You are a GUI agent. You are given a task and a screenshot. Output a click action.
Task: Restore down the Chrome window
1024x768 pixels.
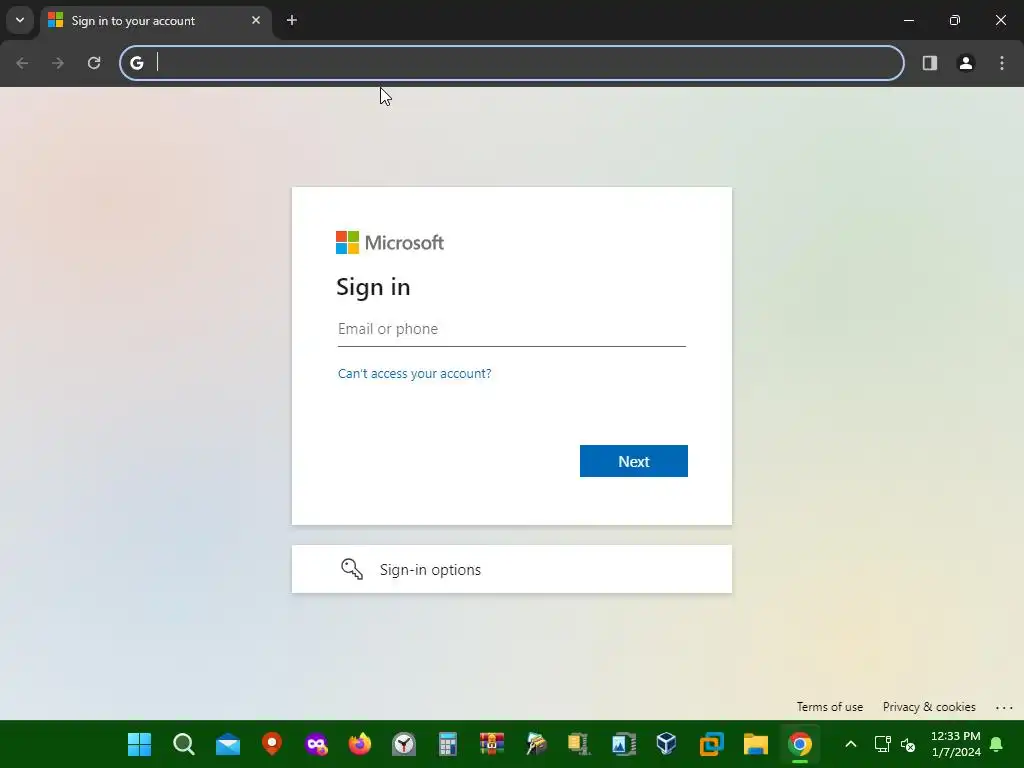[x=955, y=20]
